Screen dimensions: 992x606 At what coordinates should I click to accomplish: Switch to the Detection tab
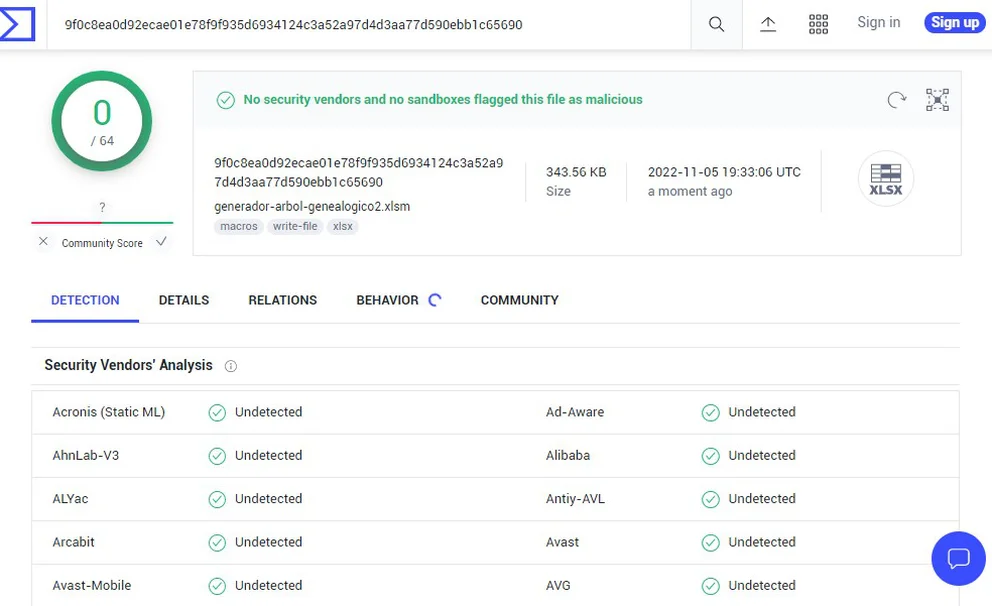point(85,300)
